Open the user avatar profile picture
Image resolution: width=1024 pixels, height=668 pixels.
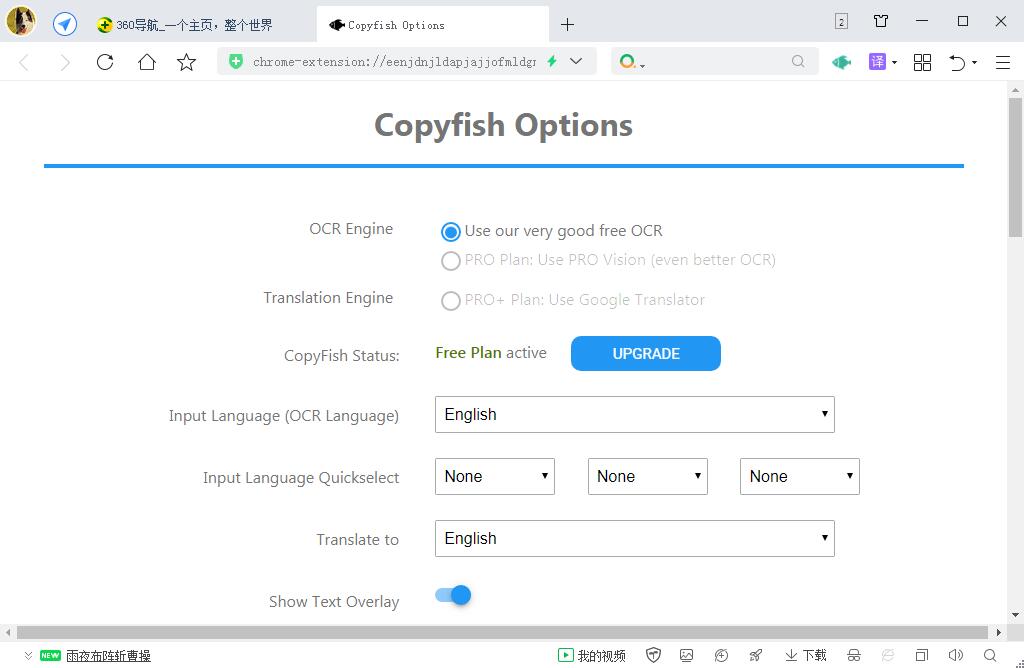[21, 22]
